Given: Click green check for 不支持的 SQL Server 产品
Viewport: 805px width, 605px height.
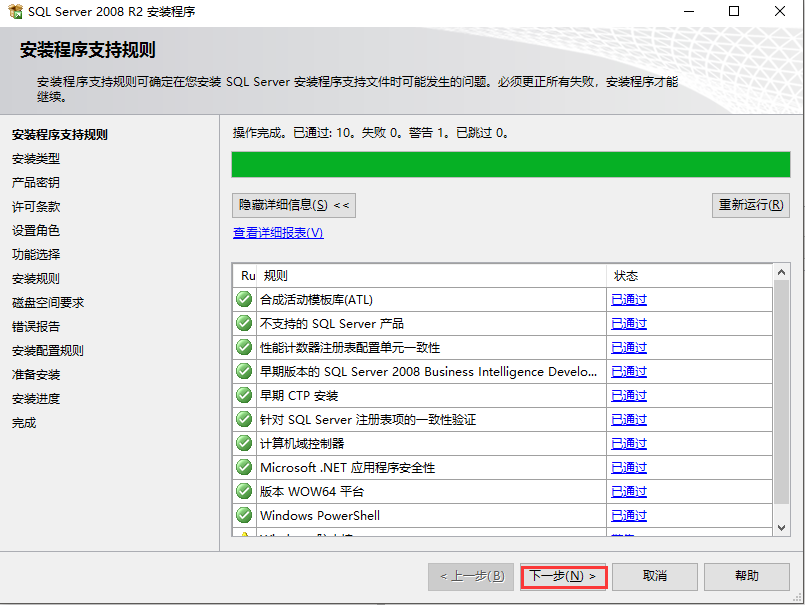Looking at the screenshot, I should 241,323.
